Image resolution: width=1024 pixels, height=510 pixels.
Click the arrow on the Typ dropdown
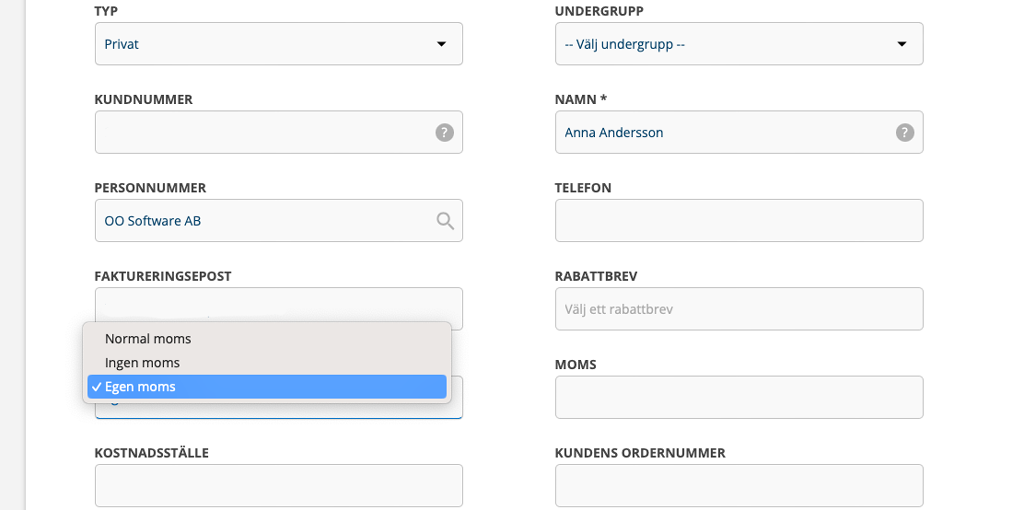click(441, 44)
